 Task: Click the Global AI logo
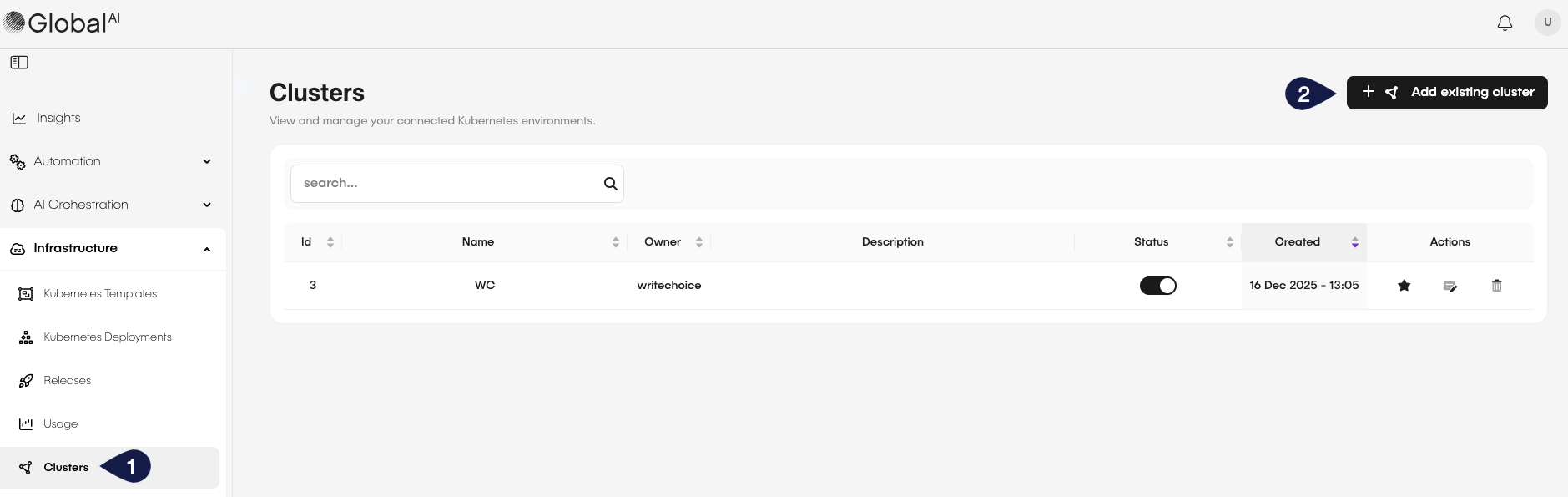(63, 23)
